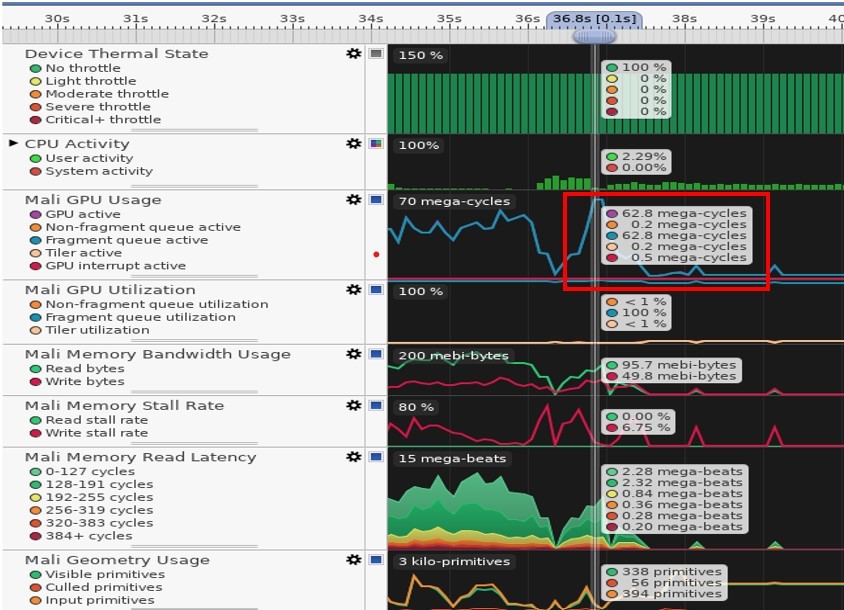The height and width of the screenshot is (610, 844).
Task: Click the 384+ cycles series label
Action: 89,536
